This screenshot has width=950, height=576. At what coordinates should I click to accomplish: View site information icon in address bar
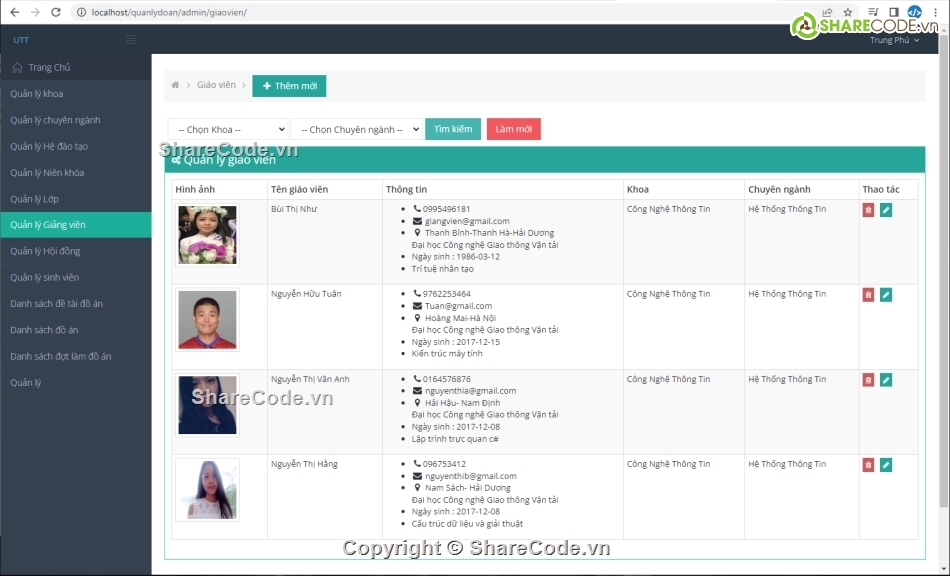pos(81,12)
